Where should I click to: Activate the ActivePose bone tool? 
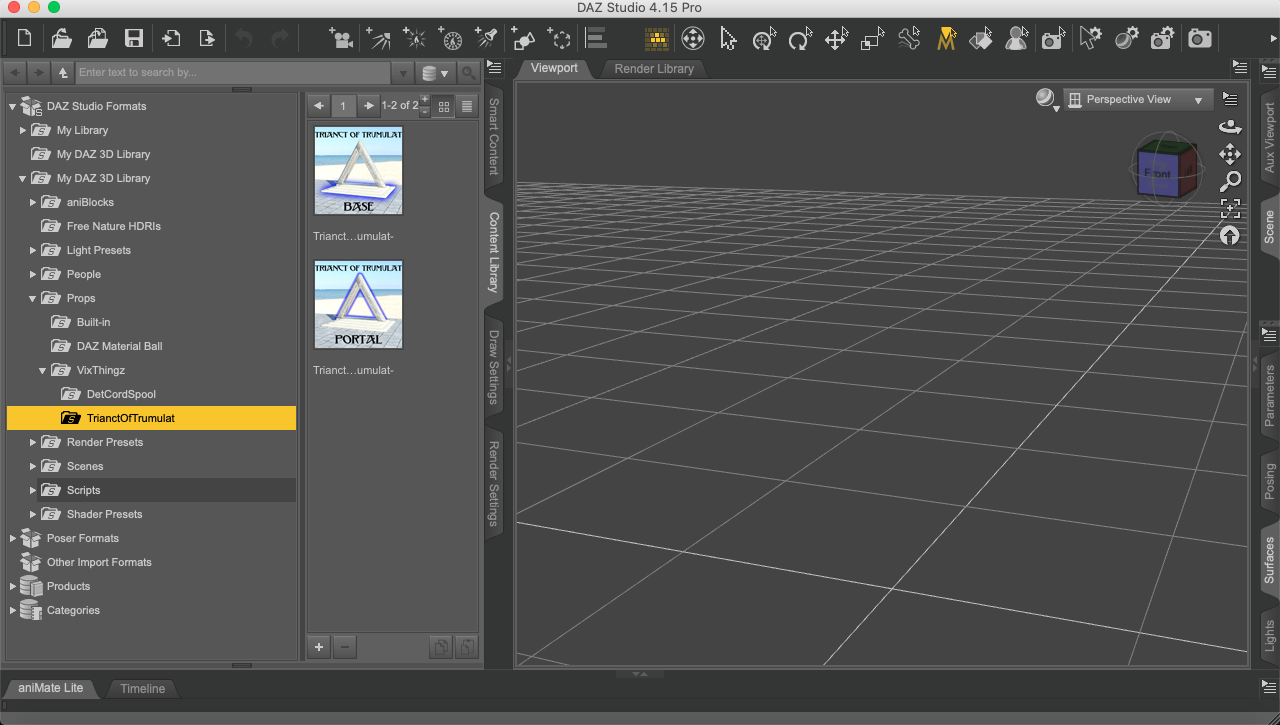908,39
